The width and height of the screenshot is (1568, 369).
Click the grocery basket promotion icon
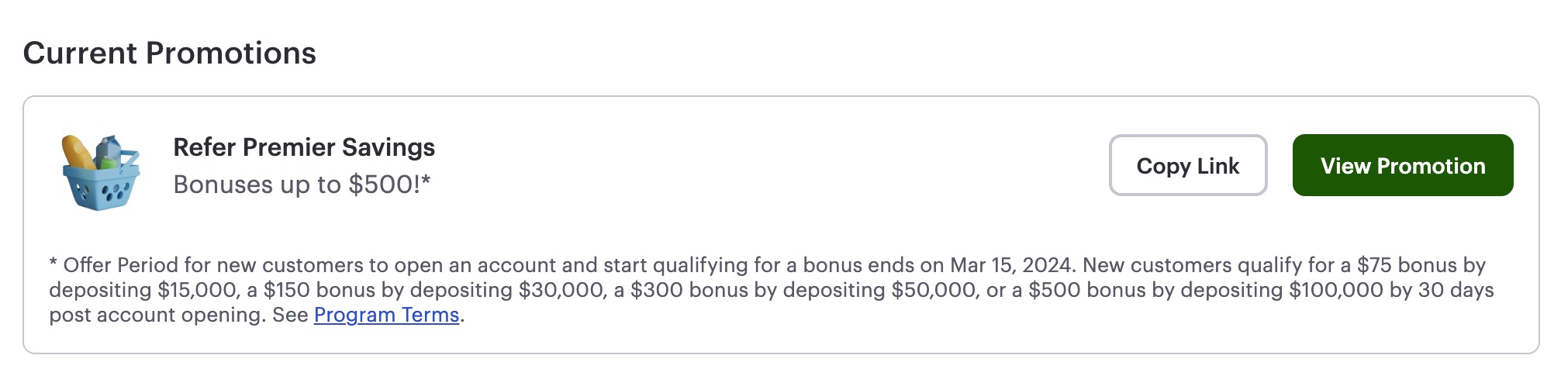(102, 172)
